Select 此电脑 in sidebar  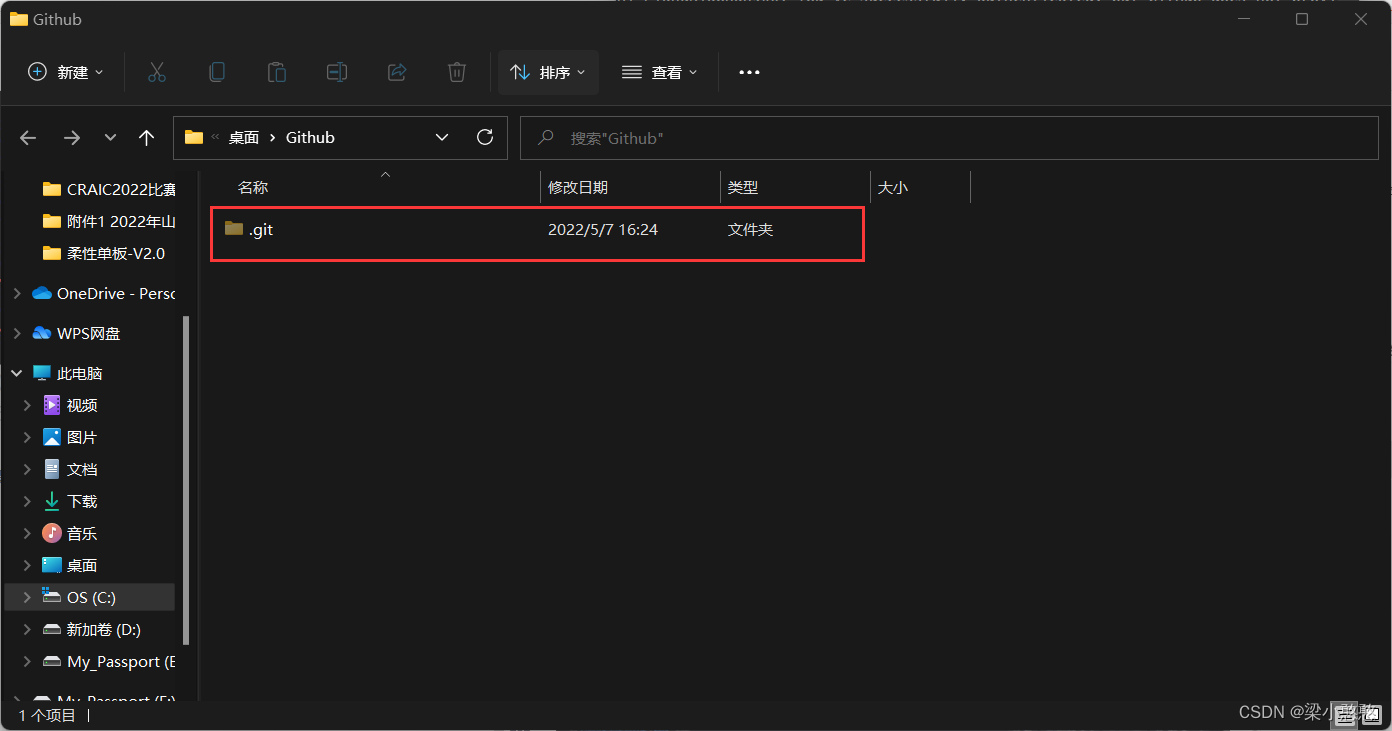click(67, 373)
